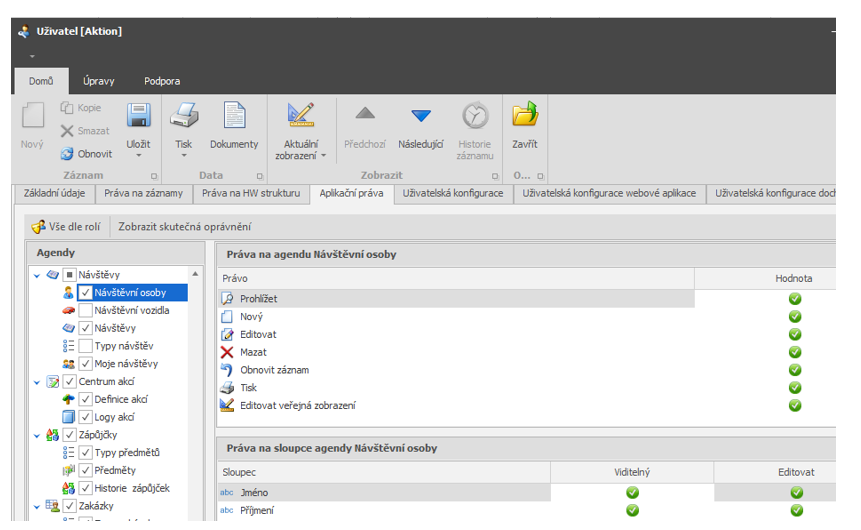Save using the Uložit floppy icon

point(138,115)
